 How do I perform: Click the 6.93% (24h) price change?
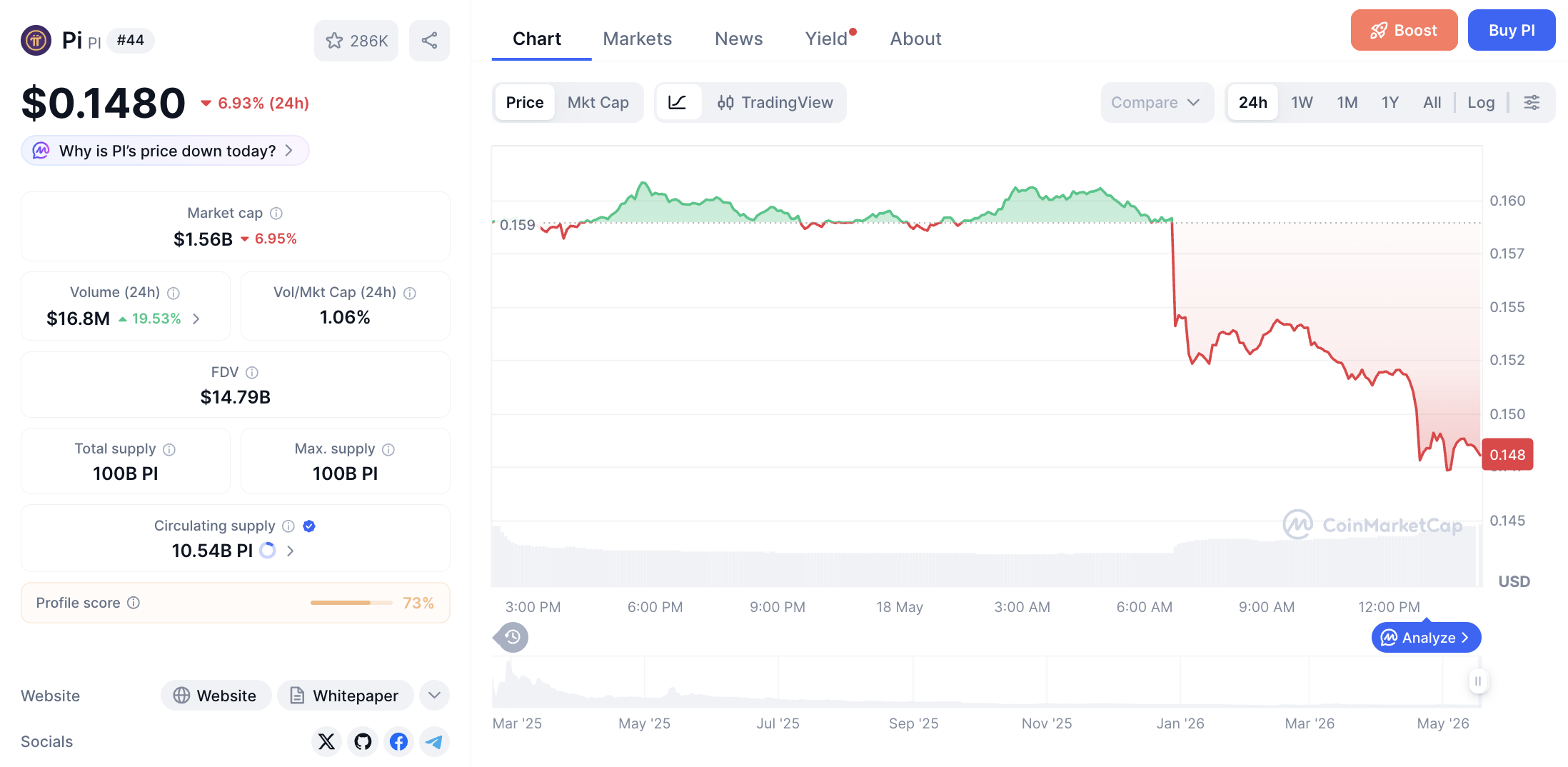(255, 103)
